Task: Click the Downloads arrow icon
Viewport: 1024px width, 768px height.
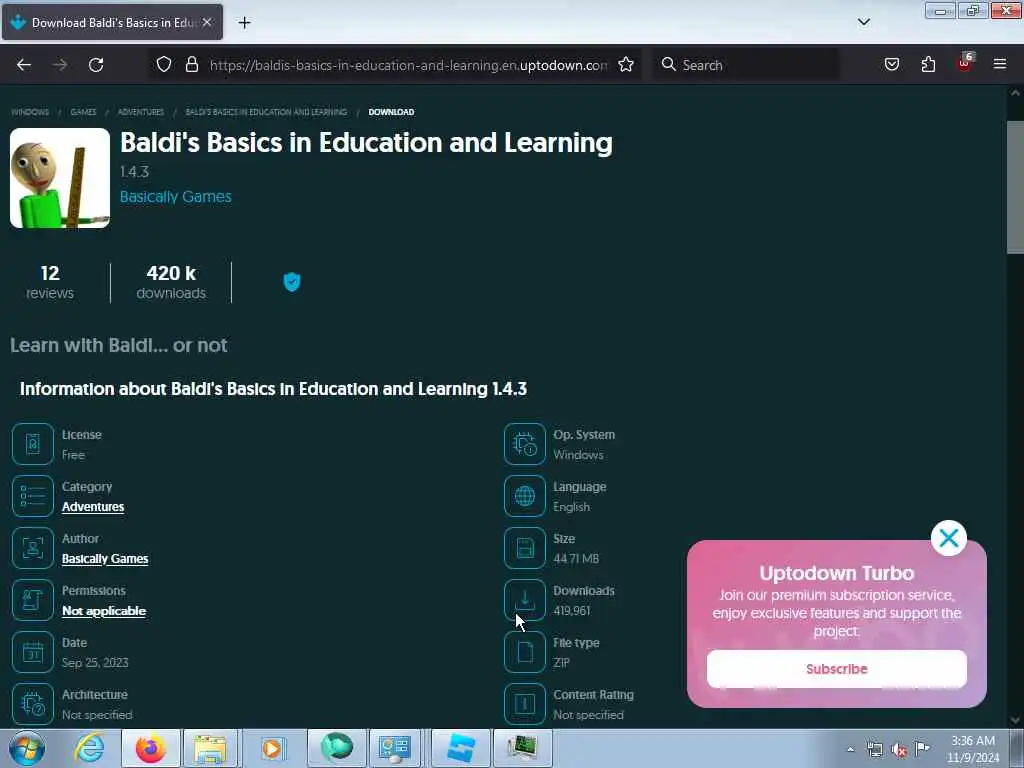Action: click(524, 600)
